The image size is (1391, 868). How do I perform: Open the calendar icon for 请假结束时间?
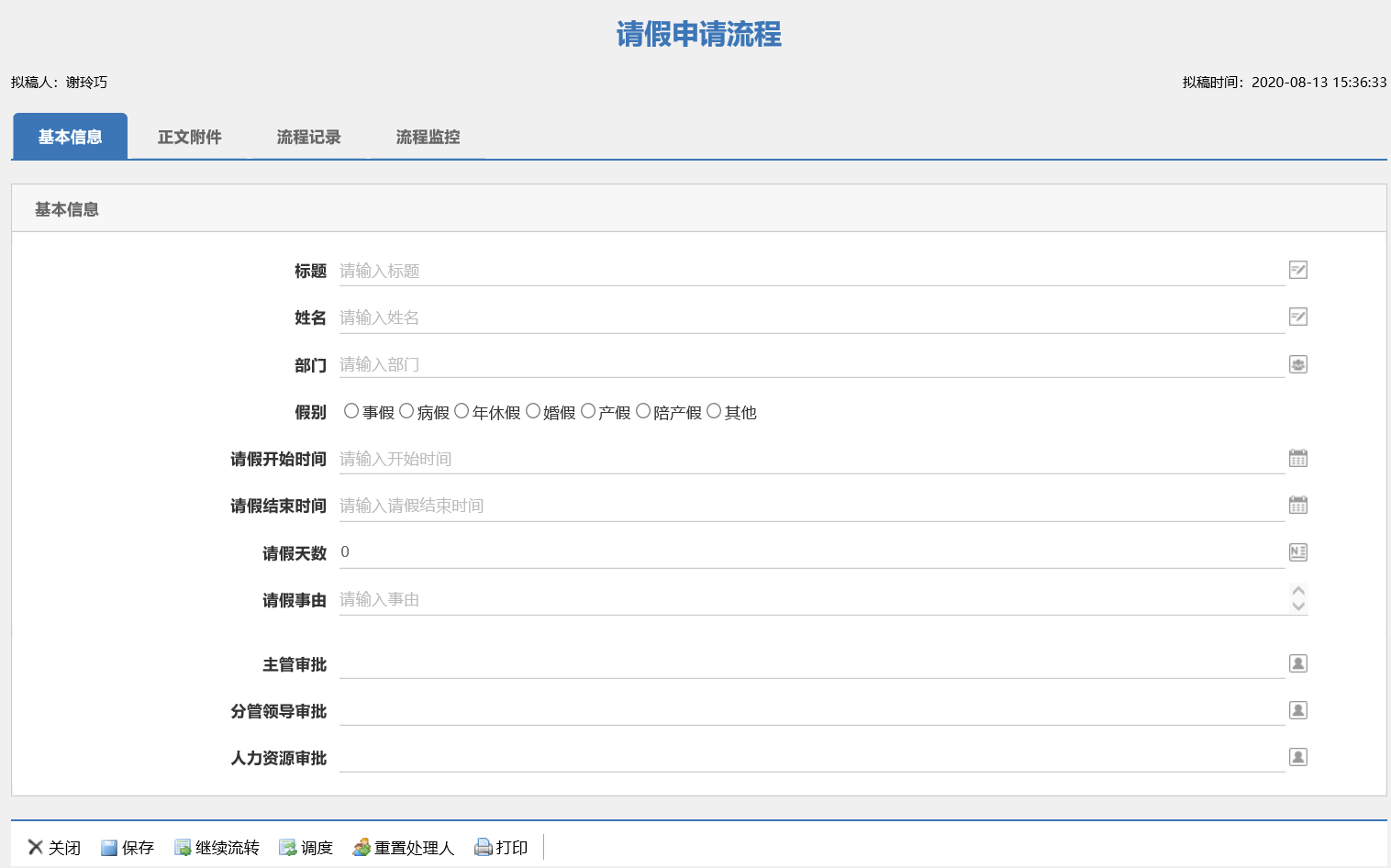tap(1297, 505)
